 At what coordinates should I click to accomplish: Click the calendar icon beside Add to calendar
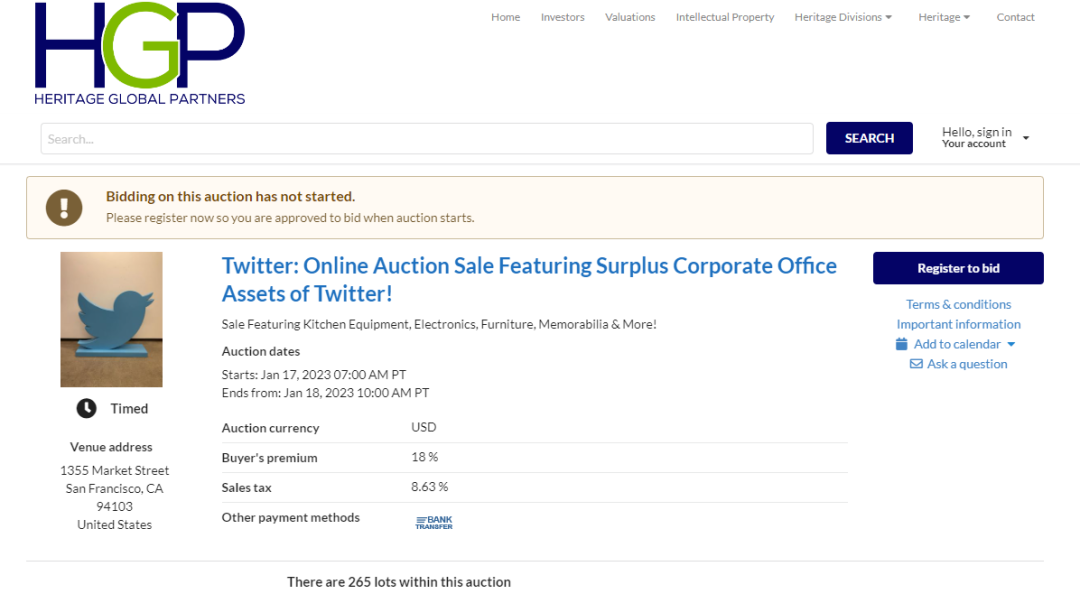(x=902, y=344)
